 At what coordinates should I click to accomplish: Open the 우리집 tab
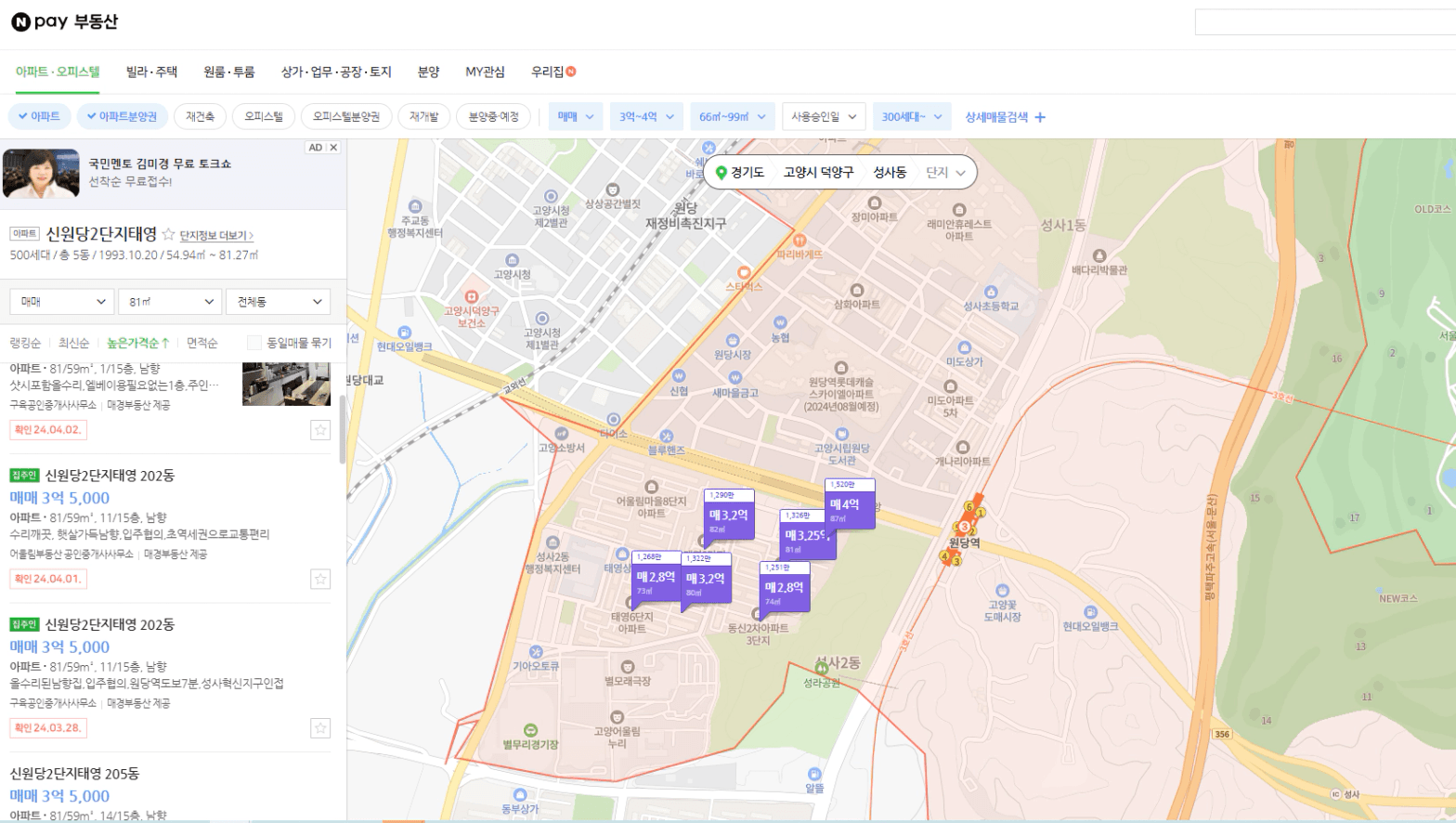tap(553, 72)
